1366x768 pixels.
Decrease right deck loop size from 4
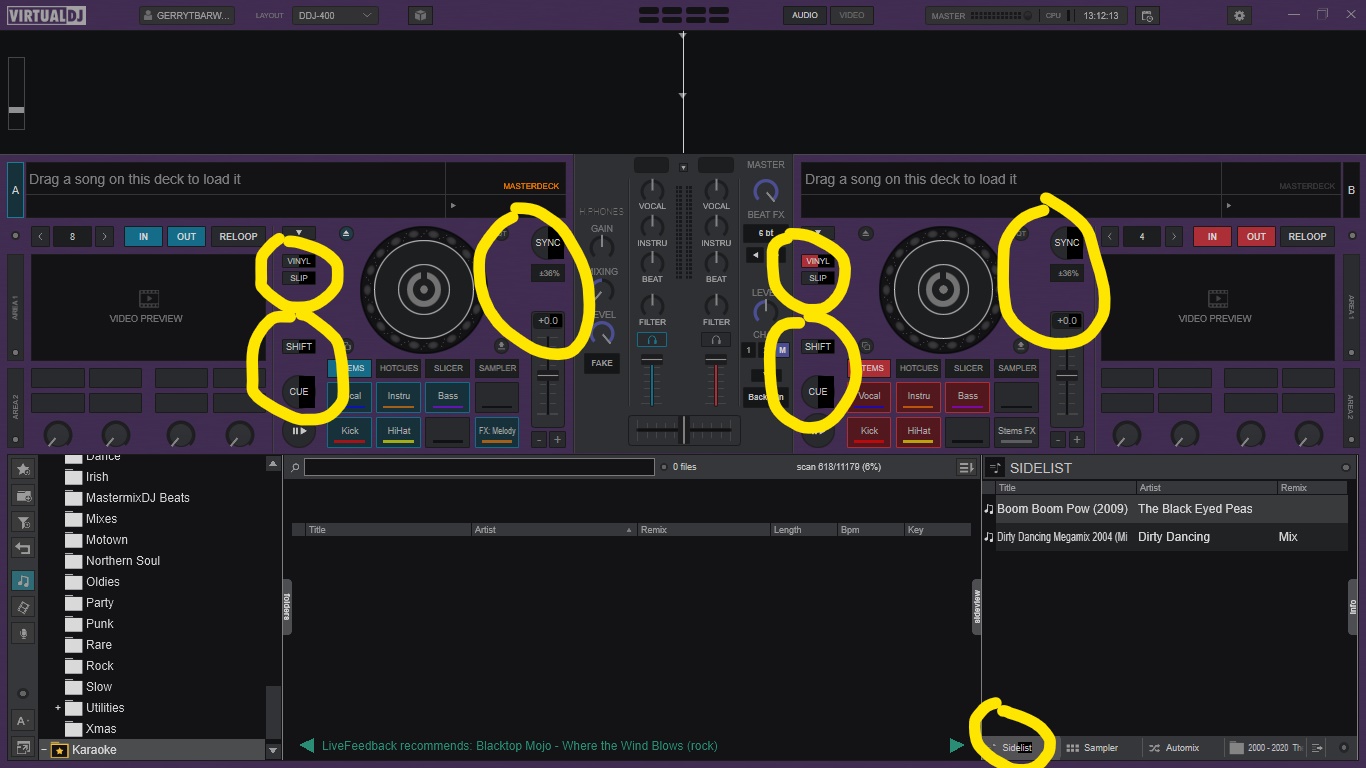(1111, 237)
